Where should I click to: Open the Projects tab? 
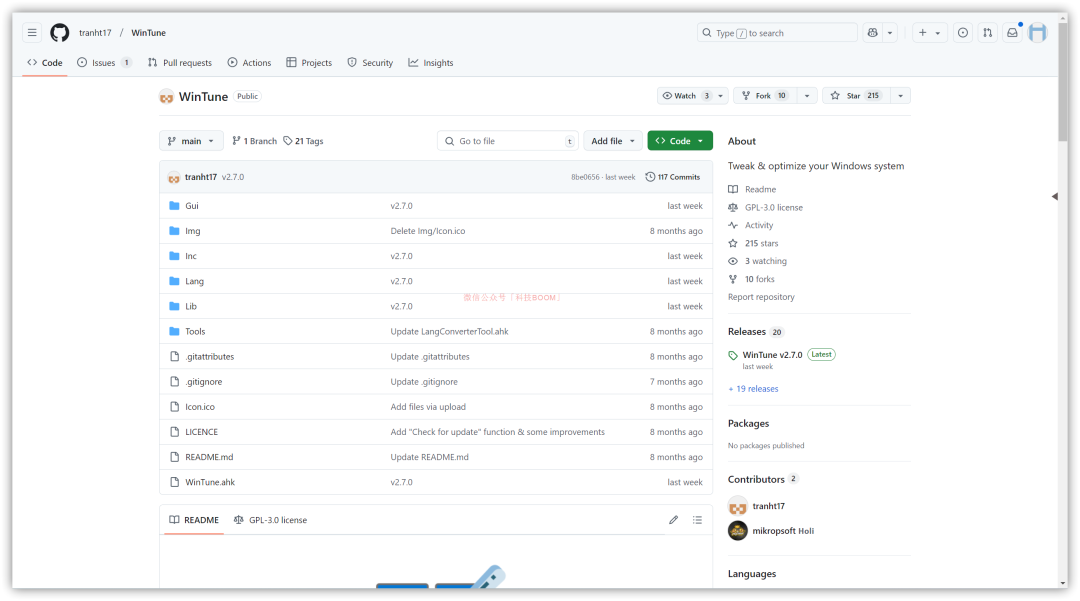pyautogui.click(x=309, y=63)
